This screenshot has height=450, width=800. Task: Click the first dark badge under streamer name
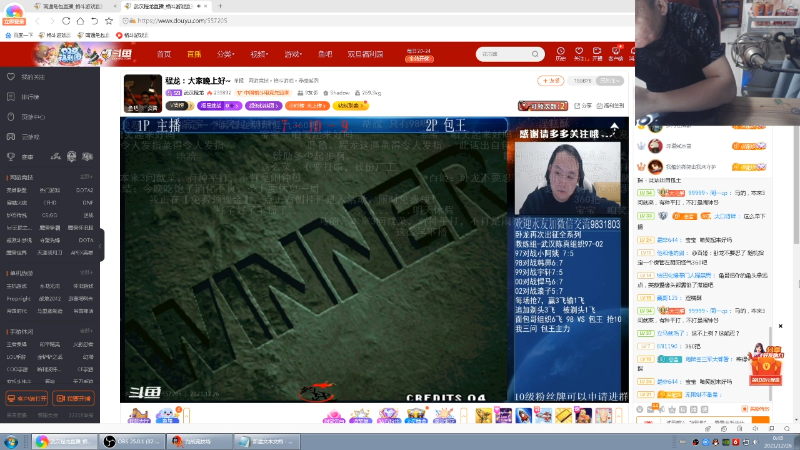179,106
